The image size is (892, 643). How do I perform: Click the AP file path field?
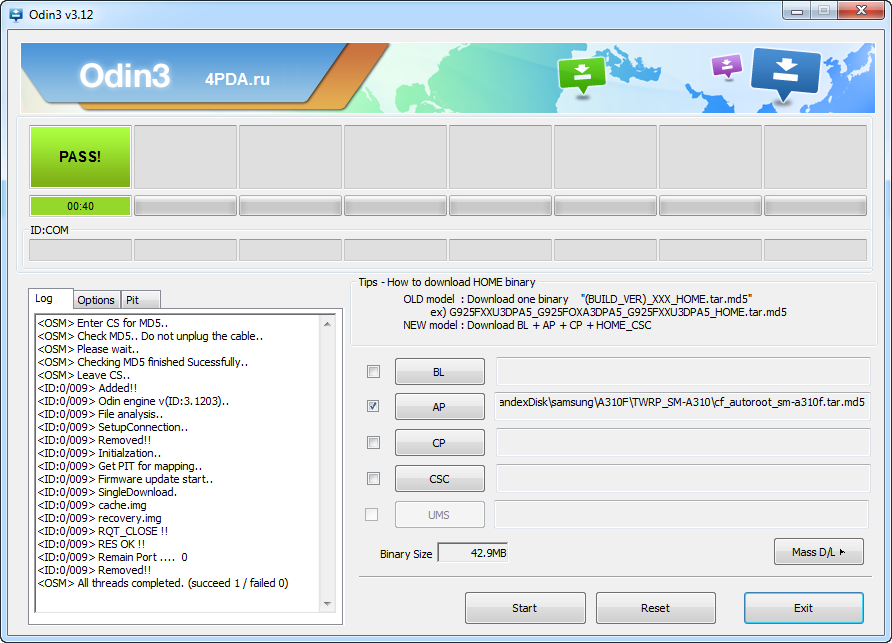click(x=683, y=407)
